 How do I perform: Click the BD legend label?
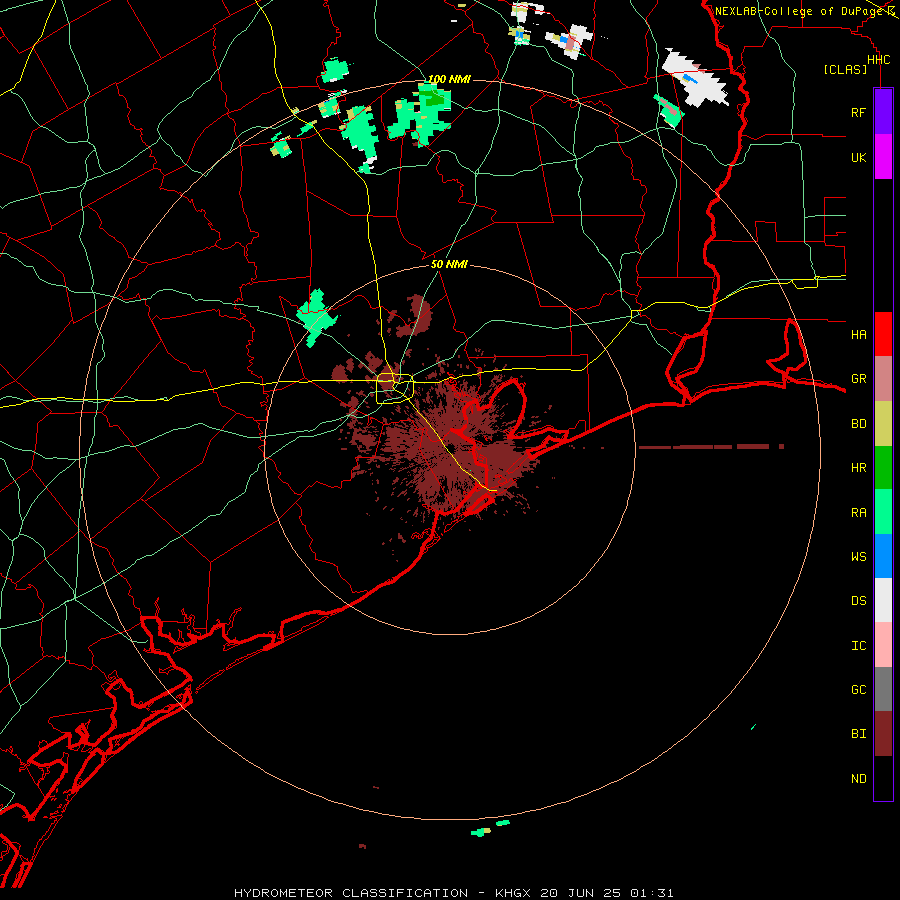858,424
